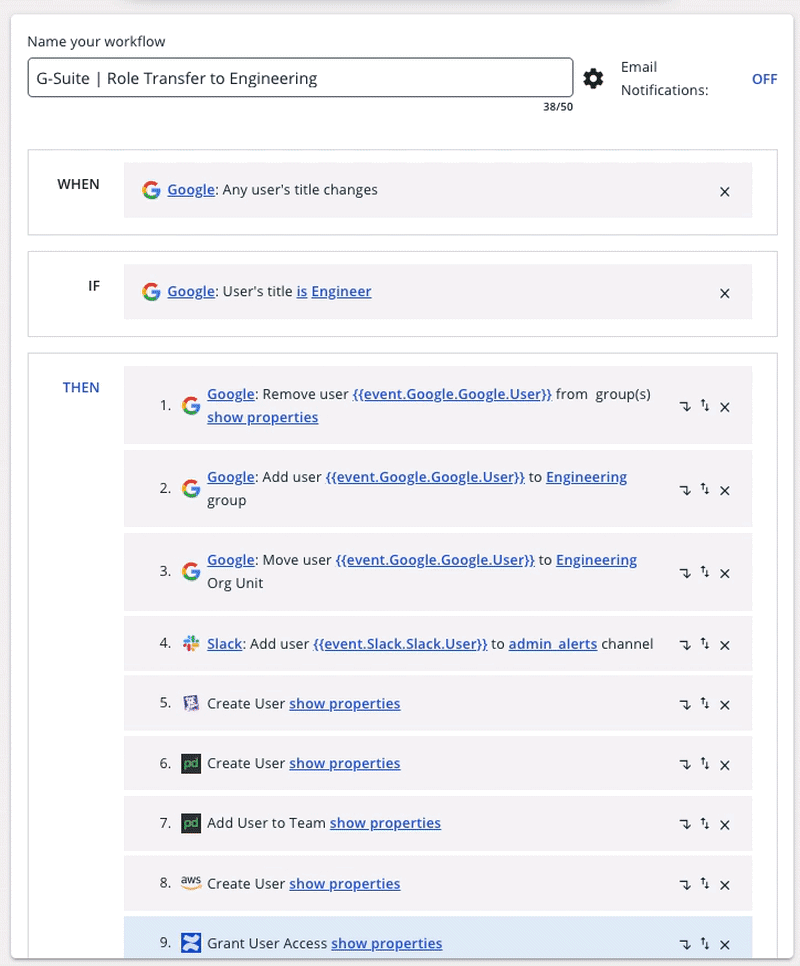
Task: Focus the workflow name input field
Action: pyautogui.click(x=301, y=78)
